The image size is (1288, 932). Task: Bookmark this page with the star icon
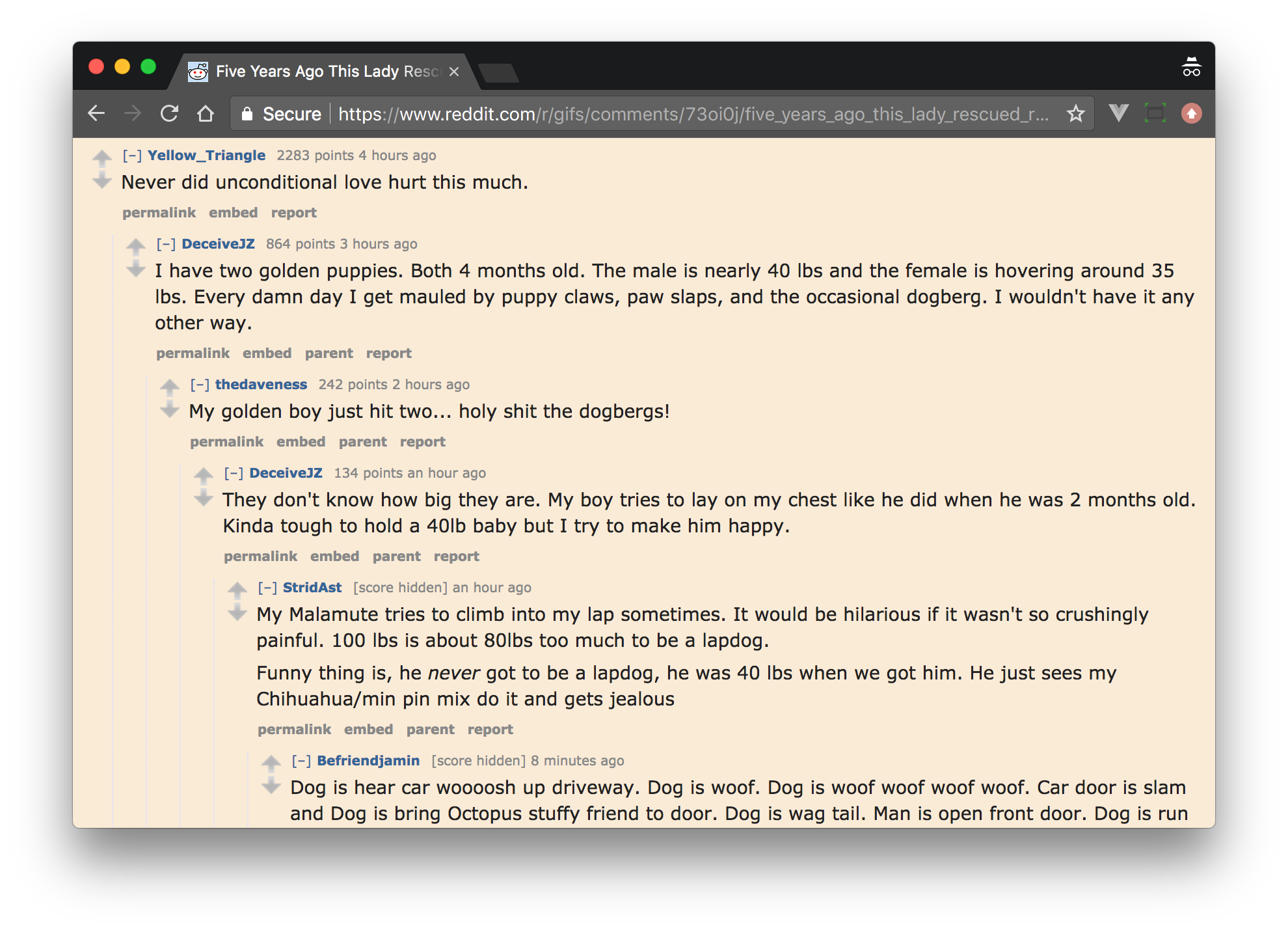pyautogui.click(x=1076, y=114)
